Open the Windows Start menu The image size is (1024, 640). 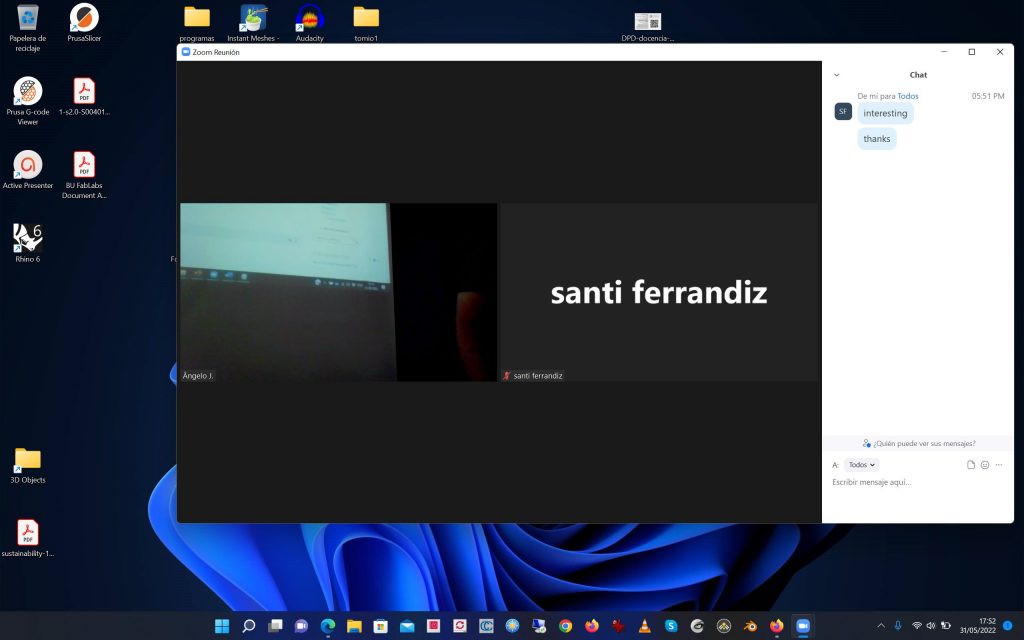222,626
